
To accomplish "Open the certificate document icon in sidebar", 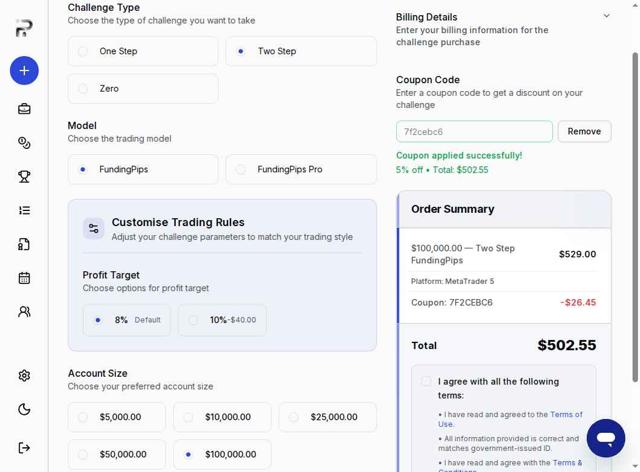I will (x=24, y=244).
